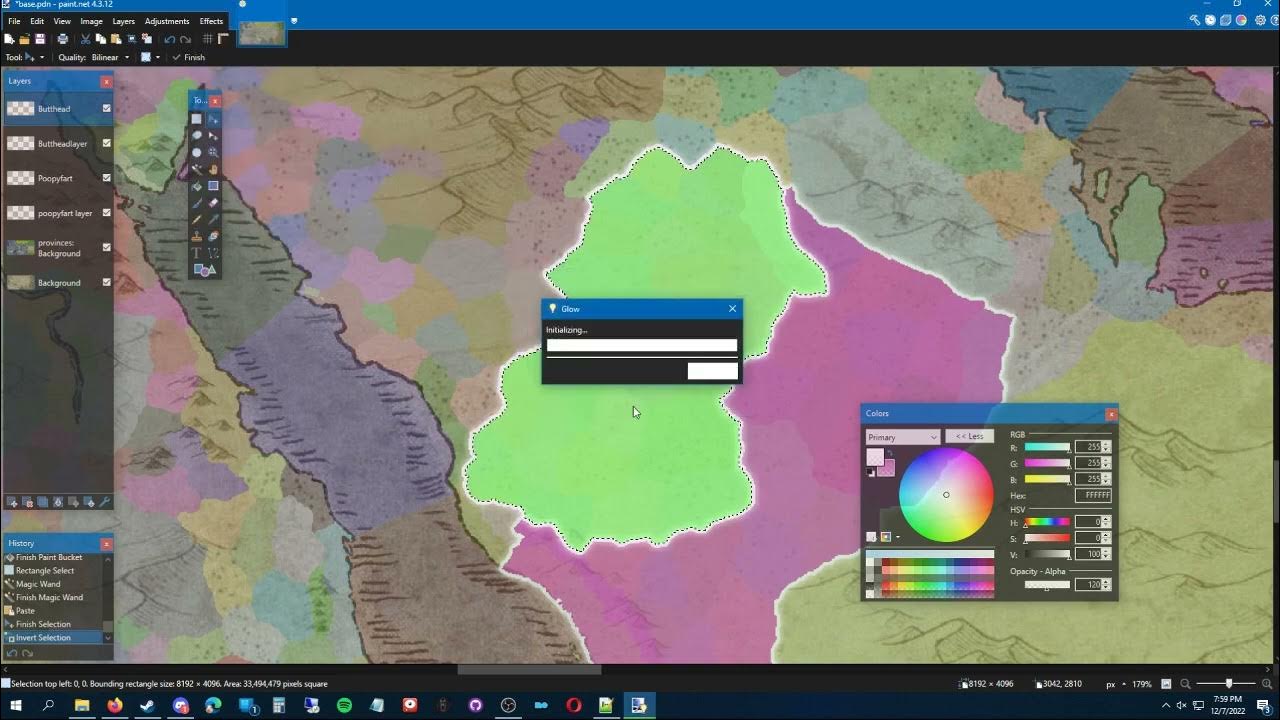The image size is (1280, 720).
Task: Click the Finish button in the toolbar
Action: tap(189, 57)
